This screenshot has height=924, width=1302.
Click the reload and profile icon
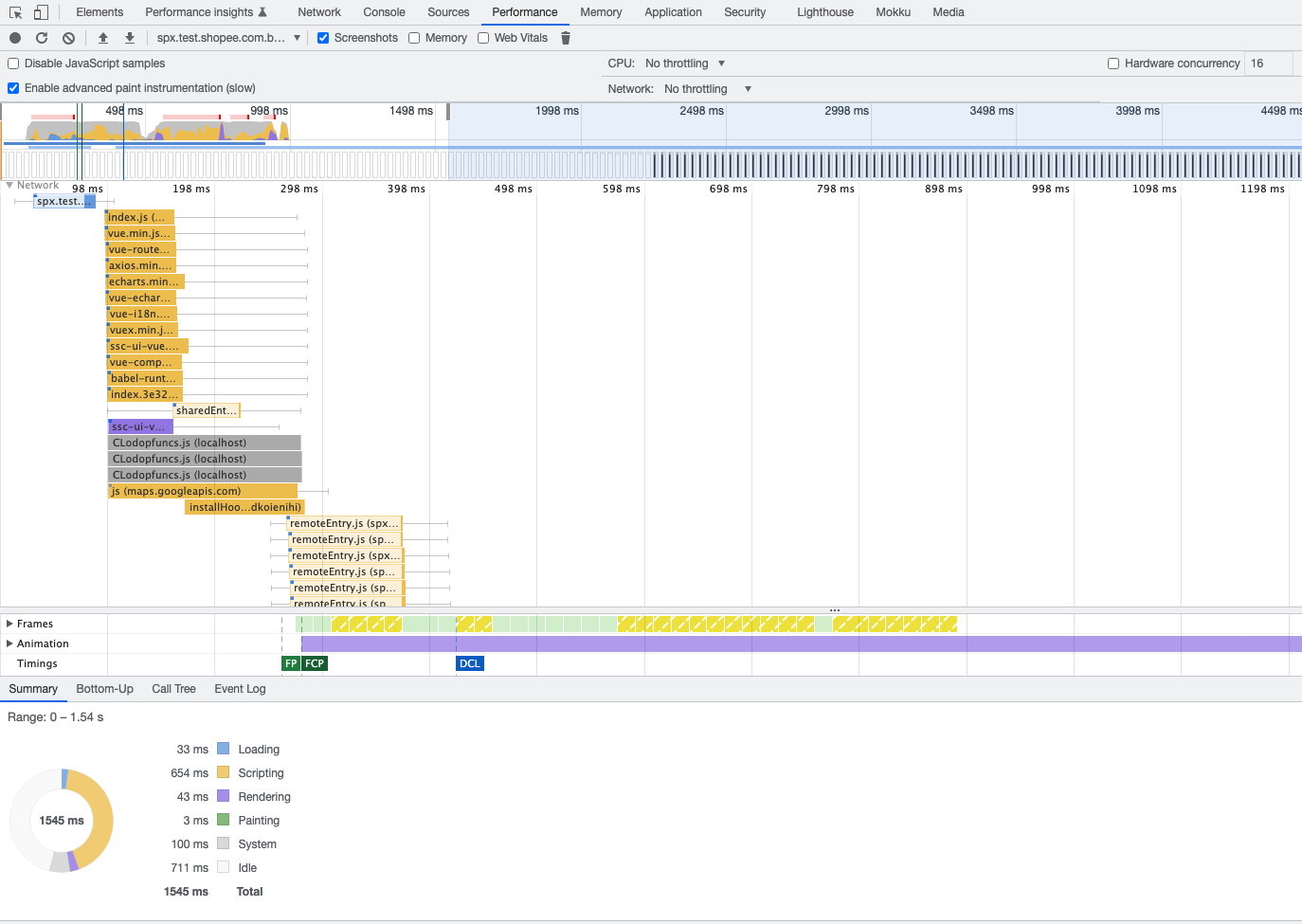tap(42, 38)
